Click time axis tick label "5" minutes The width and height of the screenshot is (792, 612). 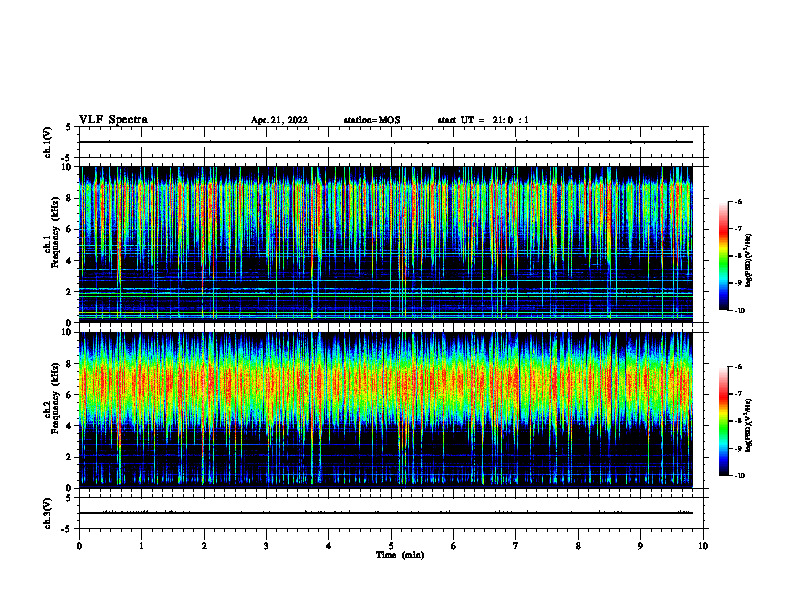click(391, 546)
